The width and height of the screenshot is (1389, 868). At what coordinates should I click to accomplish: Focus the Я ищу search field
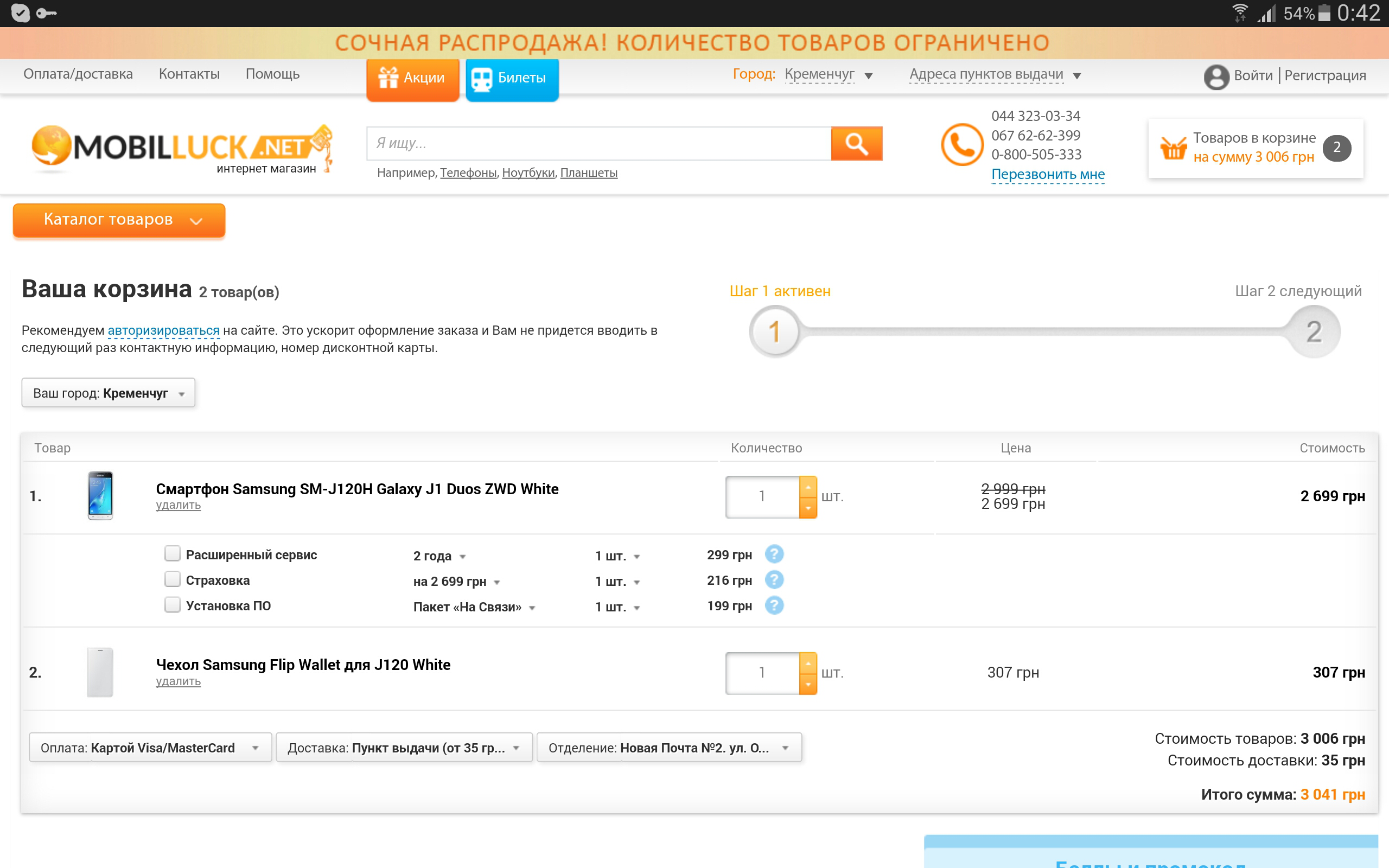(598, 144)
